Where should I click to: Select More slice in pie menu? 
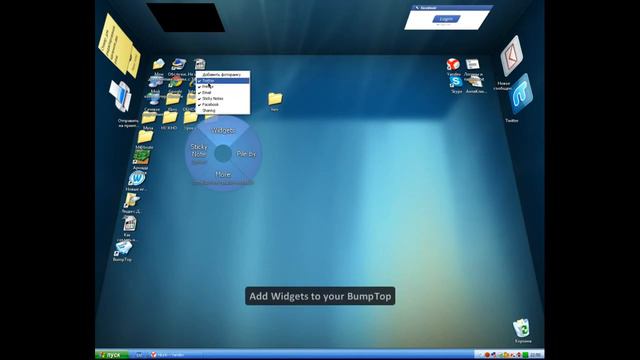[x=223, y=175]
